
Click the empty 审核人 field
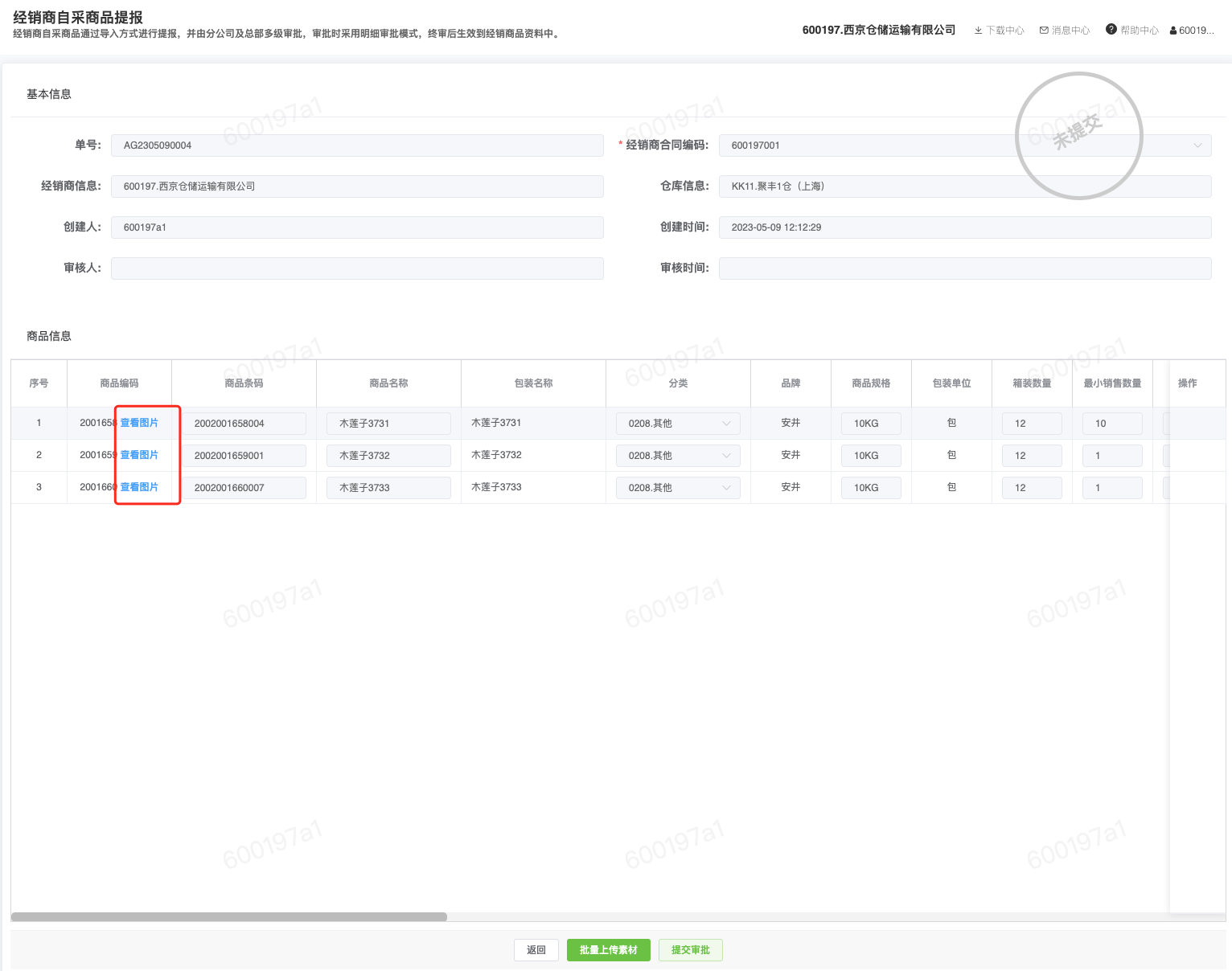(357, 268)
